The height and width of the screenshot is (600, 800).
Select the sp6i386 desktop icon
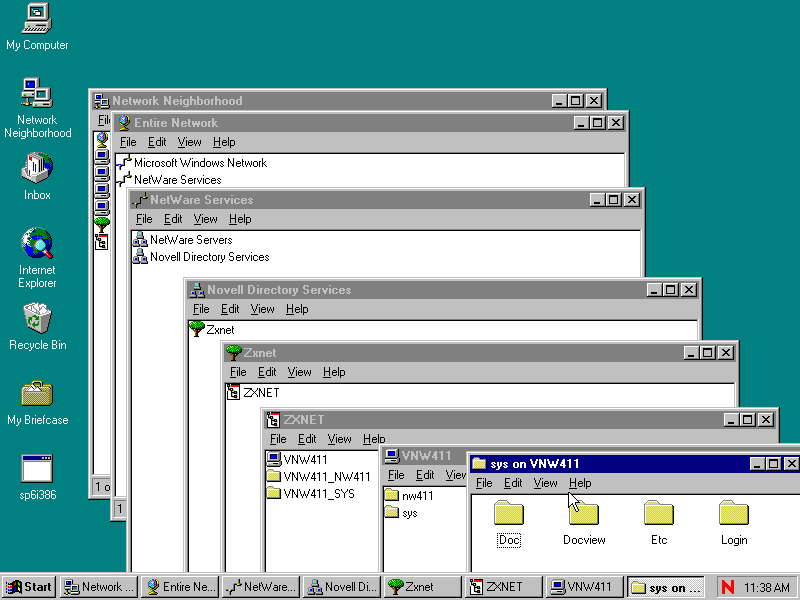pos(37,477)
